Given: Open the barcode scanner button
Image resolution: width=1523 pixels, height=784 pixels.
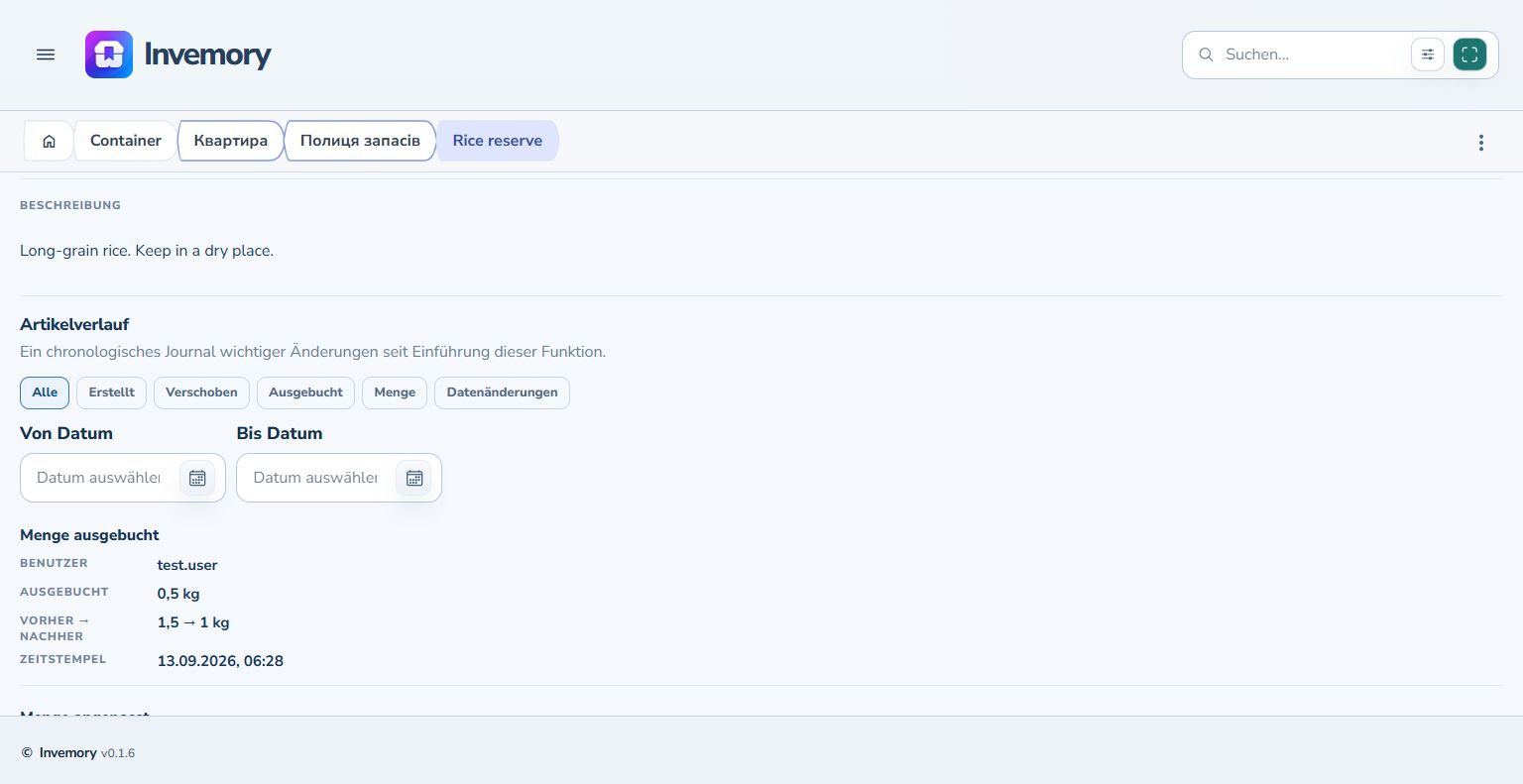Looking at the screenshot, I should 1469,55.
